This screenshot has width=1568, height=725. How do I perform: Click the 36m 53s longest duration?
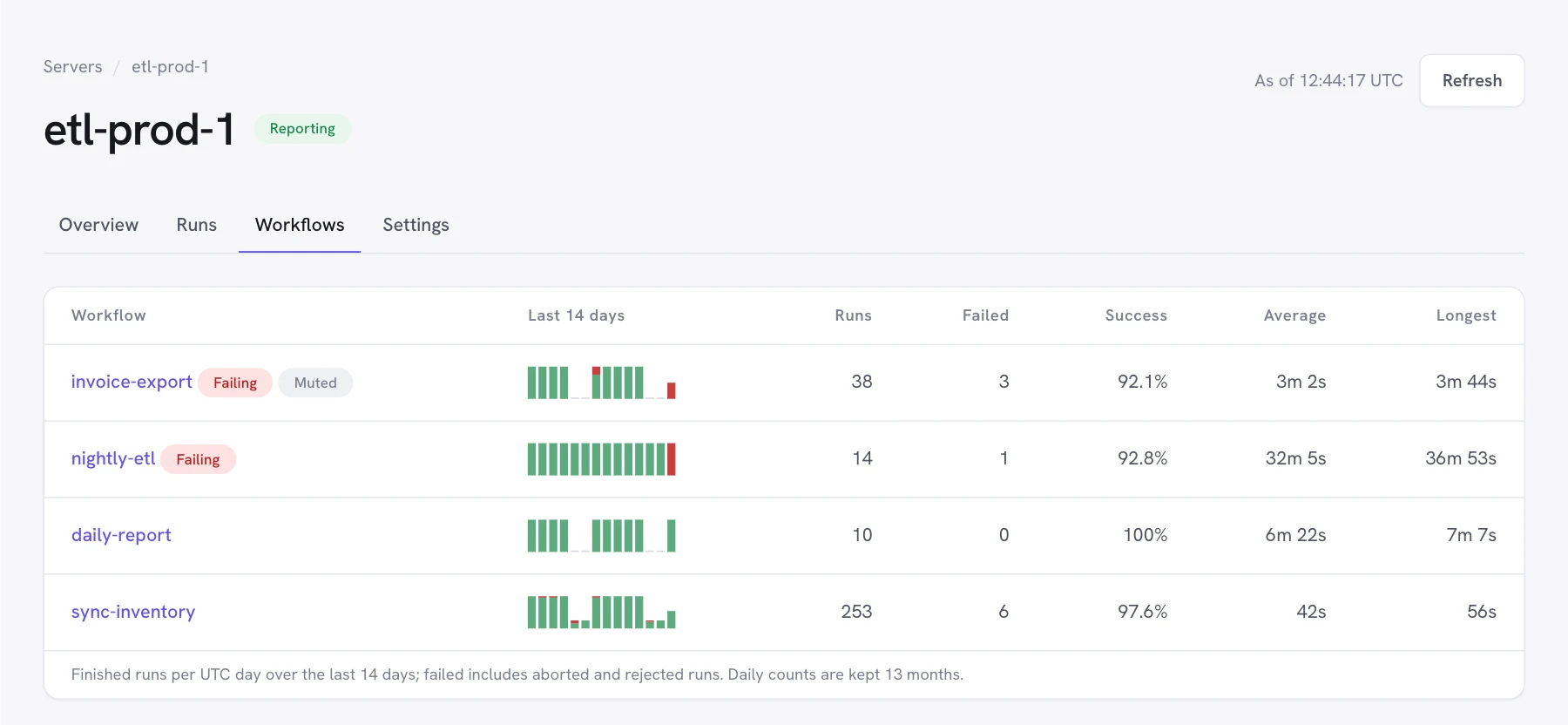1461,458
